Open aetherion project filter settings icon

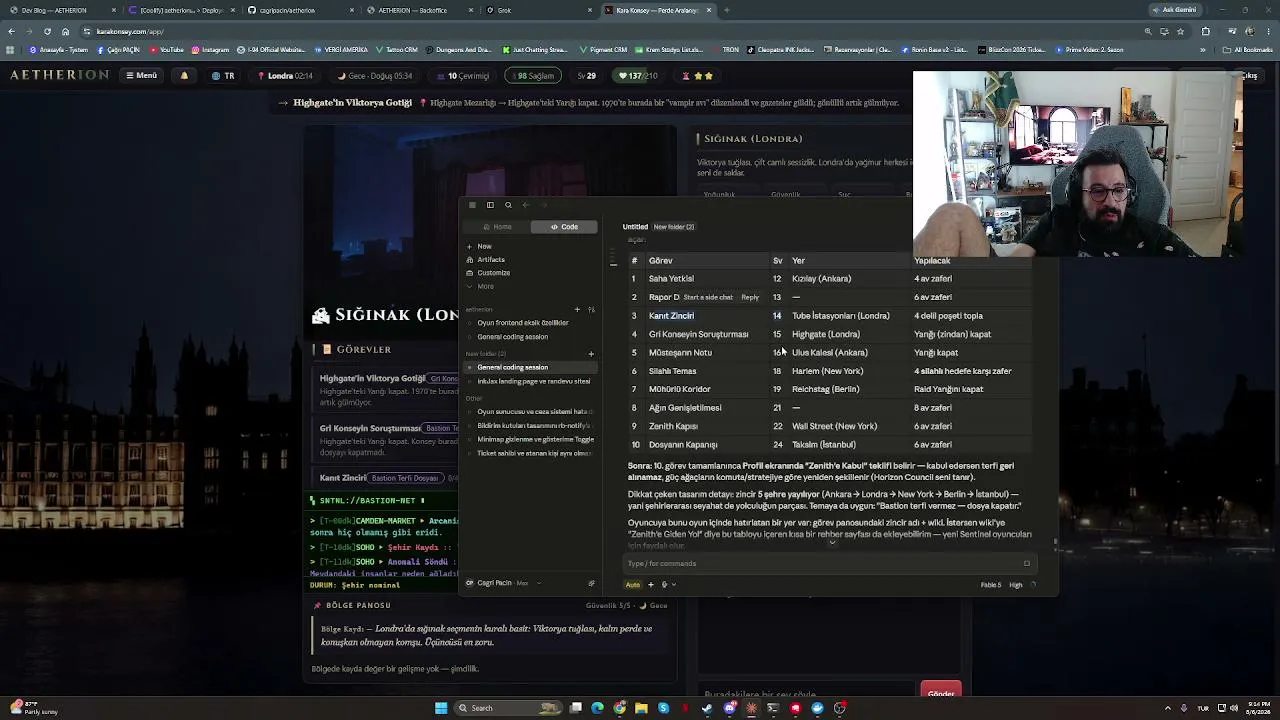click(x=591, y=310)
